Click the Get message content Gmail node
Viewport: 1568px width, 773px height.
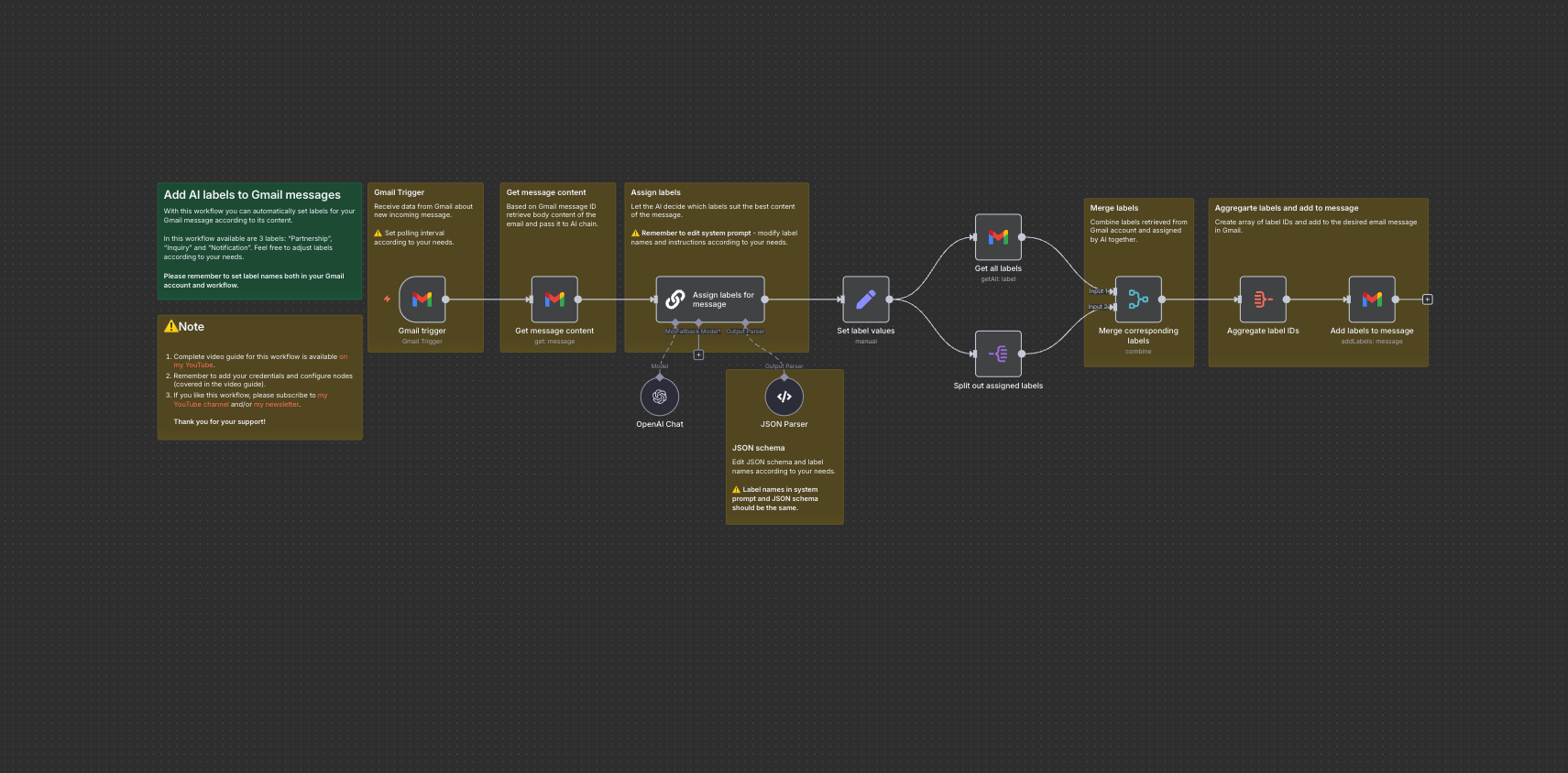554,299
